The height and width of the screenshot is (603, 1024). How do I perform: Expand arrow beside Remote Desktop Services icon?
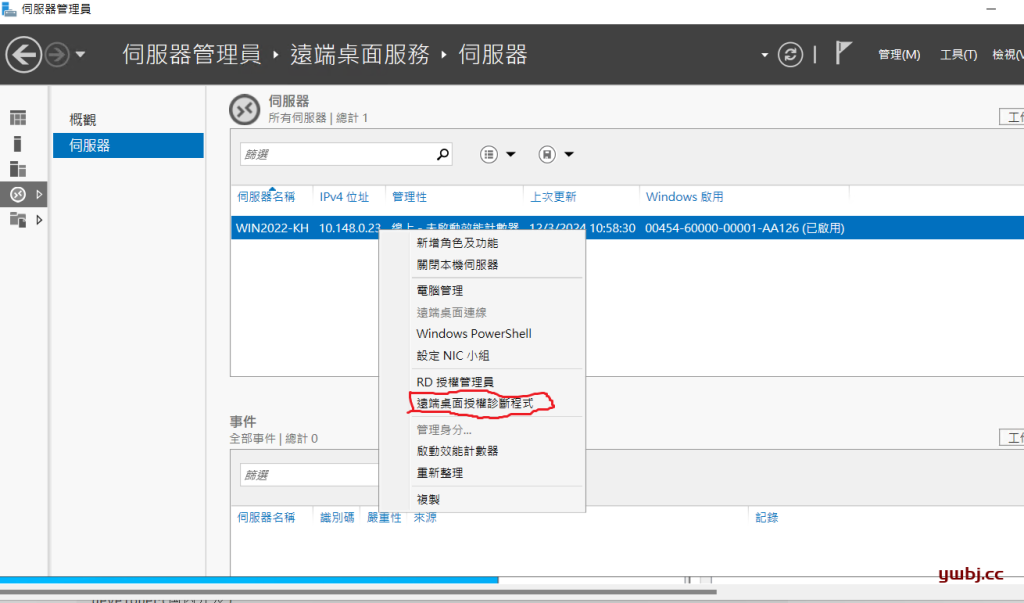click(x=39, y=194)
